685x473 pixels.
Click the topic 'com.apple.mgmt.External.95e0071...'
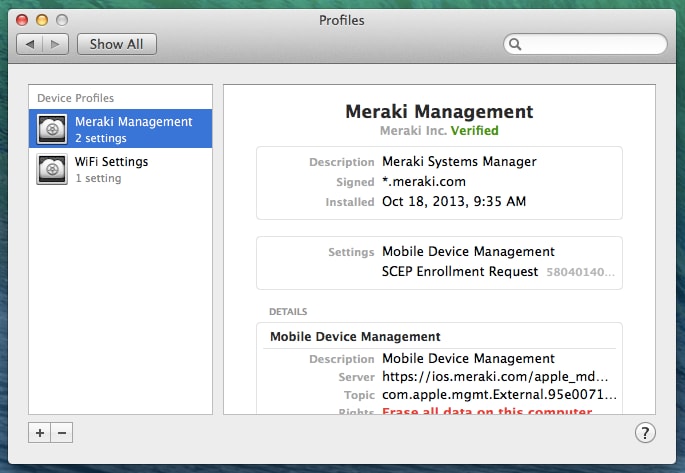[499, 395]
